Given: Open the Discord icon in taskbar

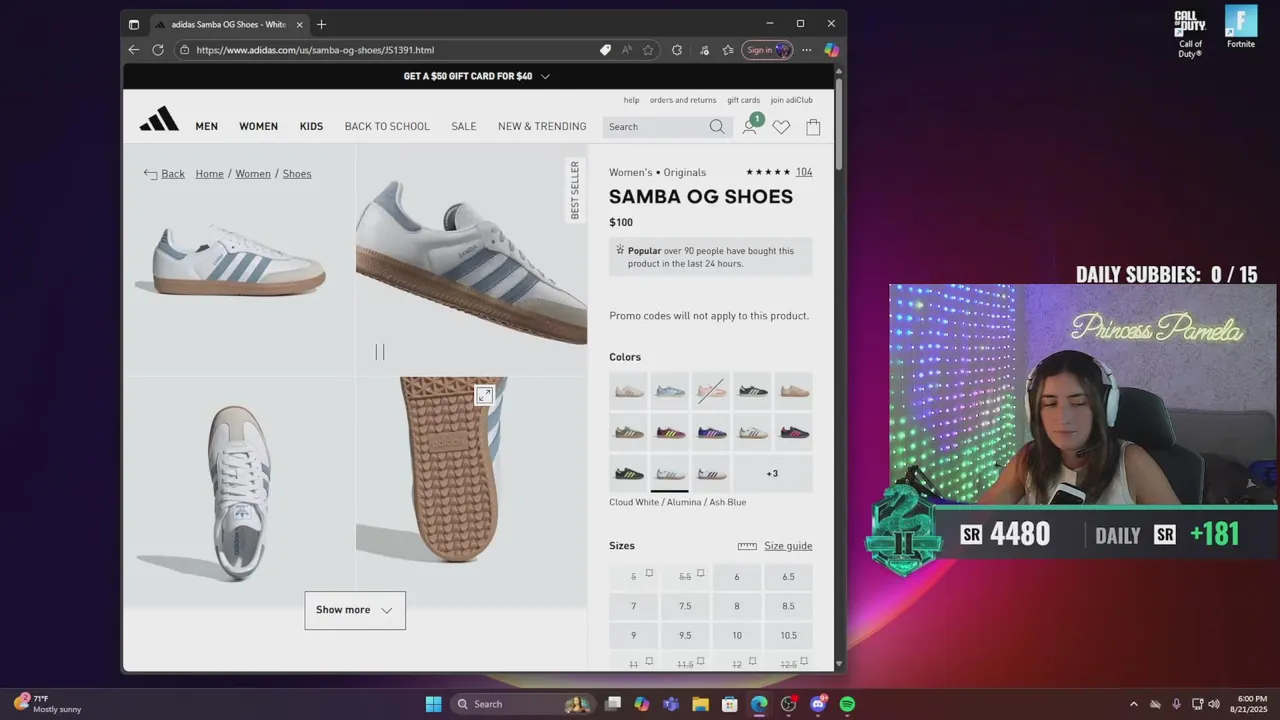Looking at the screenshot, I should pos(818,704).
